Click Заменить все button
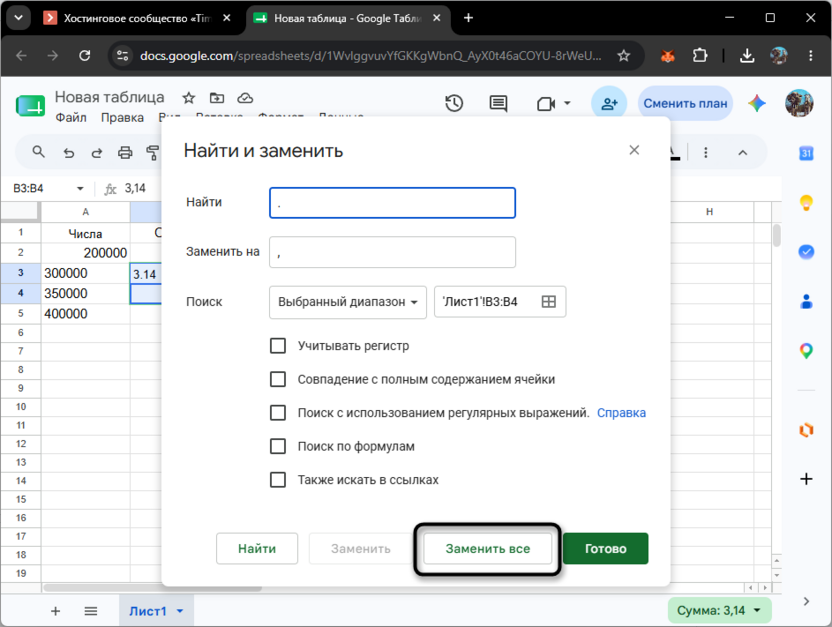 pos(488,548)
